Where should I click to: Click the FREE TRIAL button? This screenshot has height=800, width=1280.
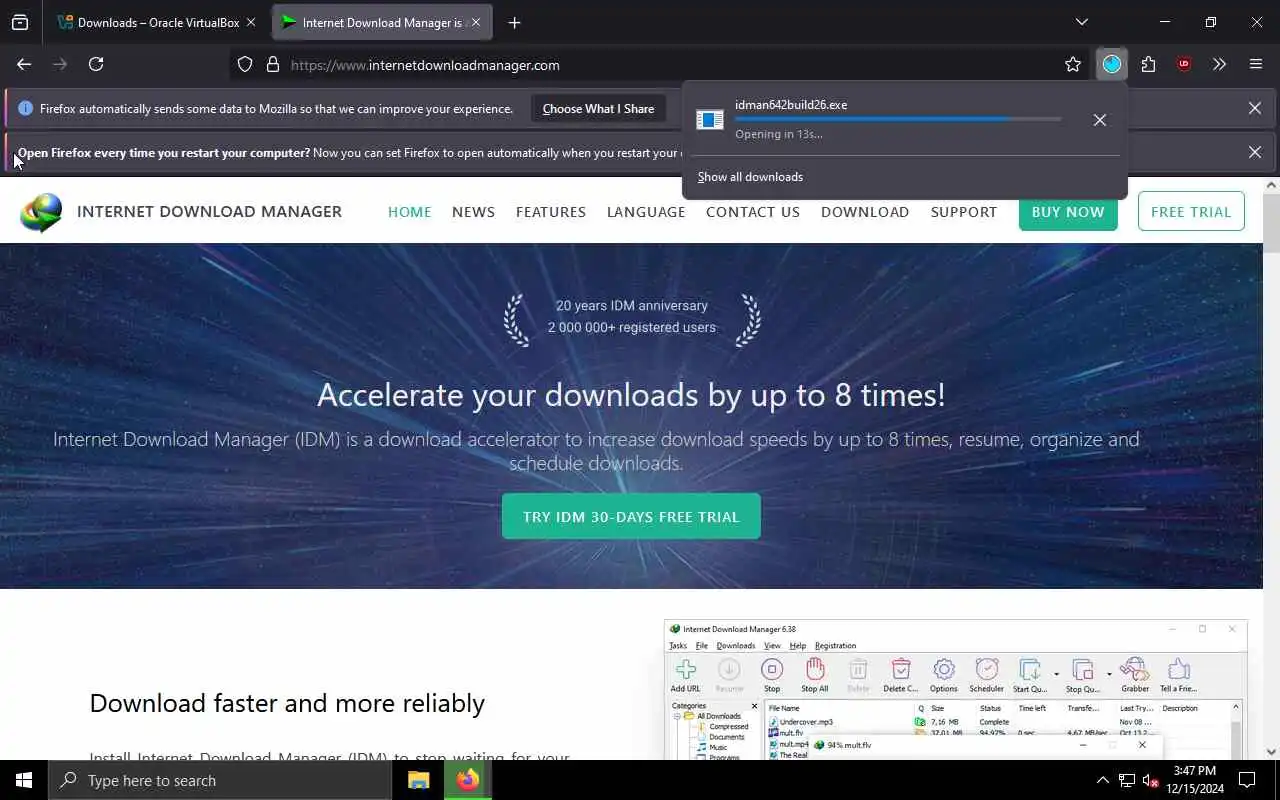[x=1191, y=212]
